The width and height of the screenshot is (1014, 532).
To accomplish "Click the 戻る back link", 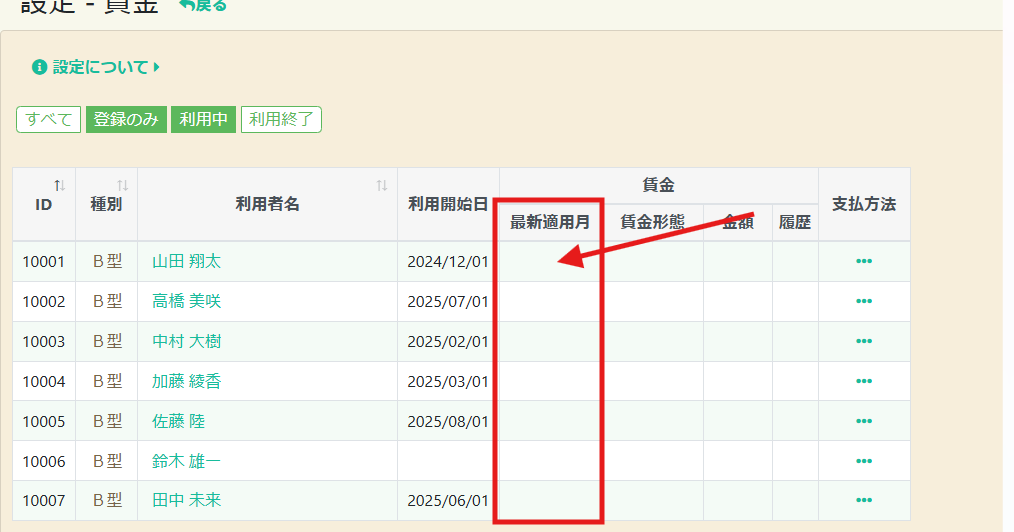I will (203, 6).
